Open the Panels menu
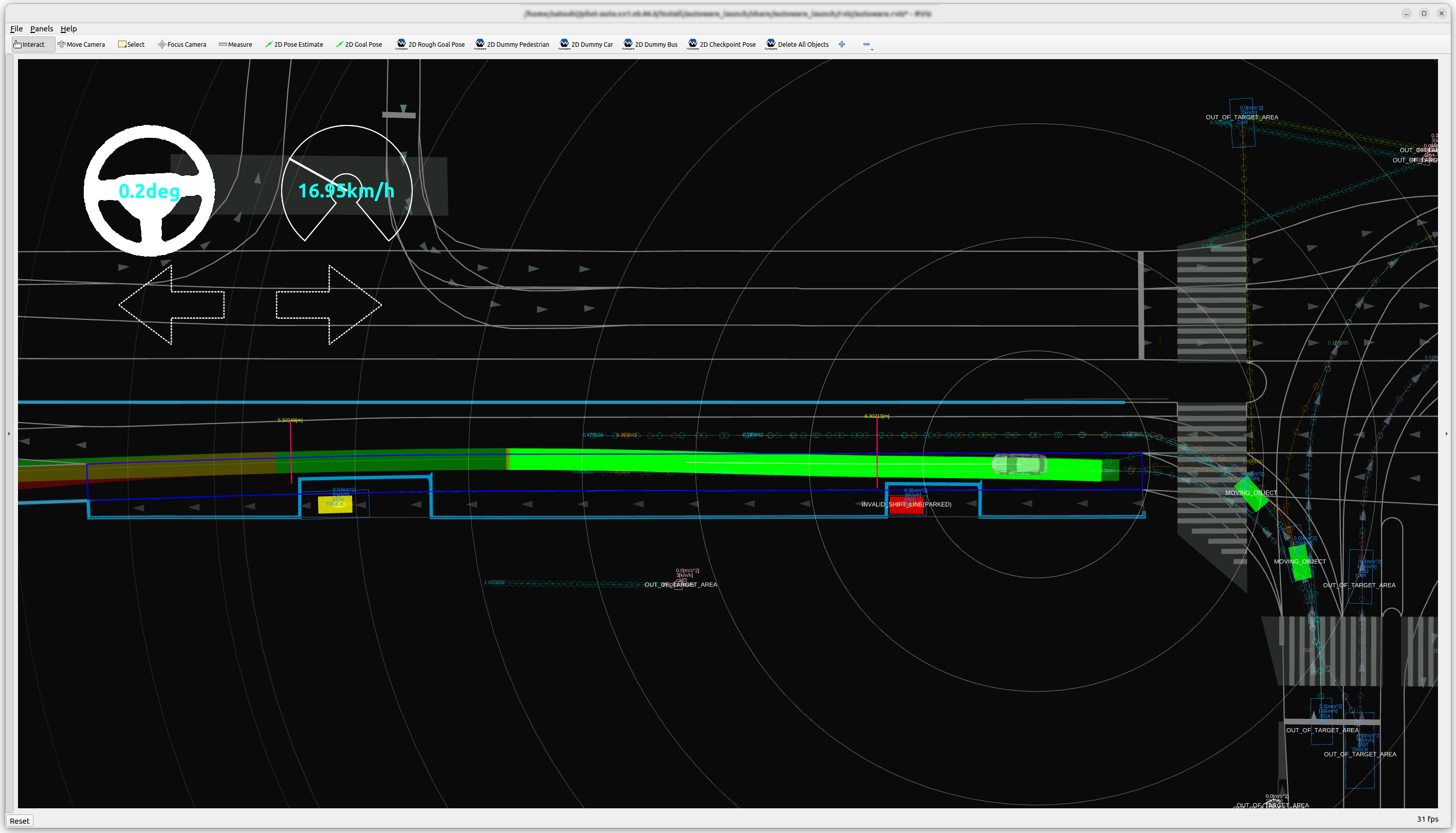Viewport: 1456px width, 833px height. 41,29
